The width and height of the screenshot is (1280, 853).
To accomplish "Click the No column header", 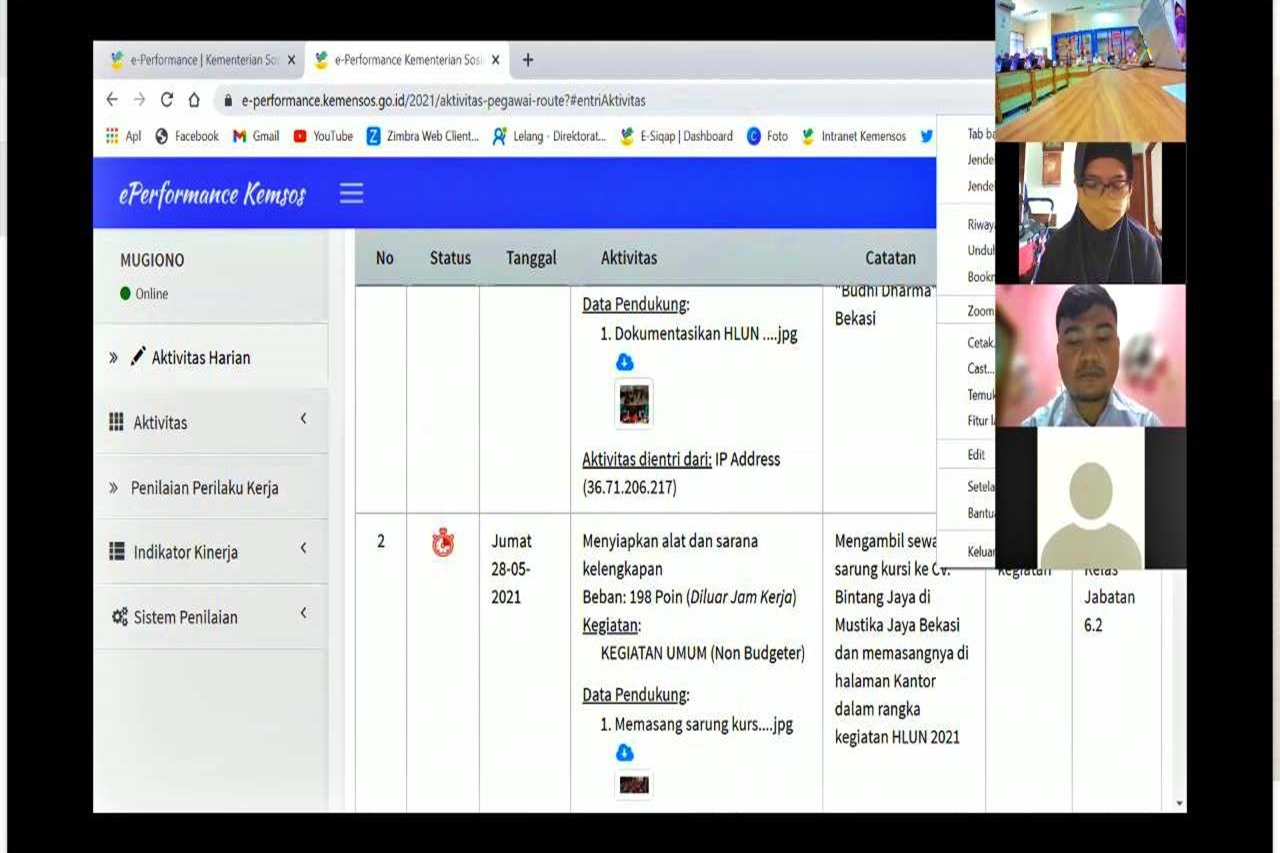I will (384, 258).
